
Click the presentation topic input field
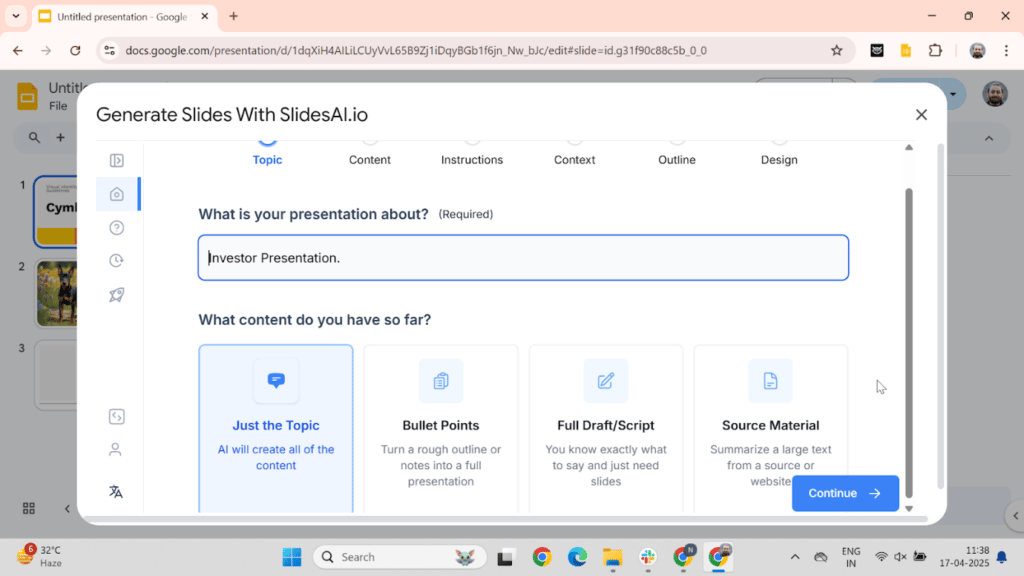coord(523,257)
